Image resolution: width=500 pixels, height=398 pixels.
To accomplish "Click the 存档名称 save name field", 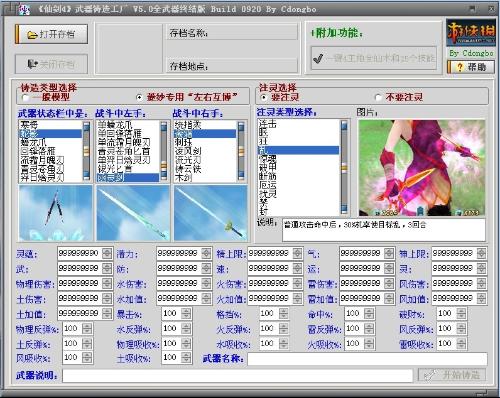I will [232, 33].
